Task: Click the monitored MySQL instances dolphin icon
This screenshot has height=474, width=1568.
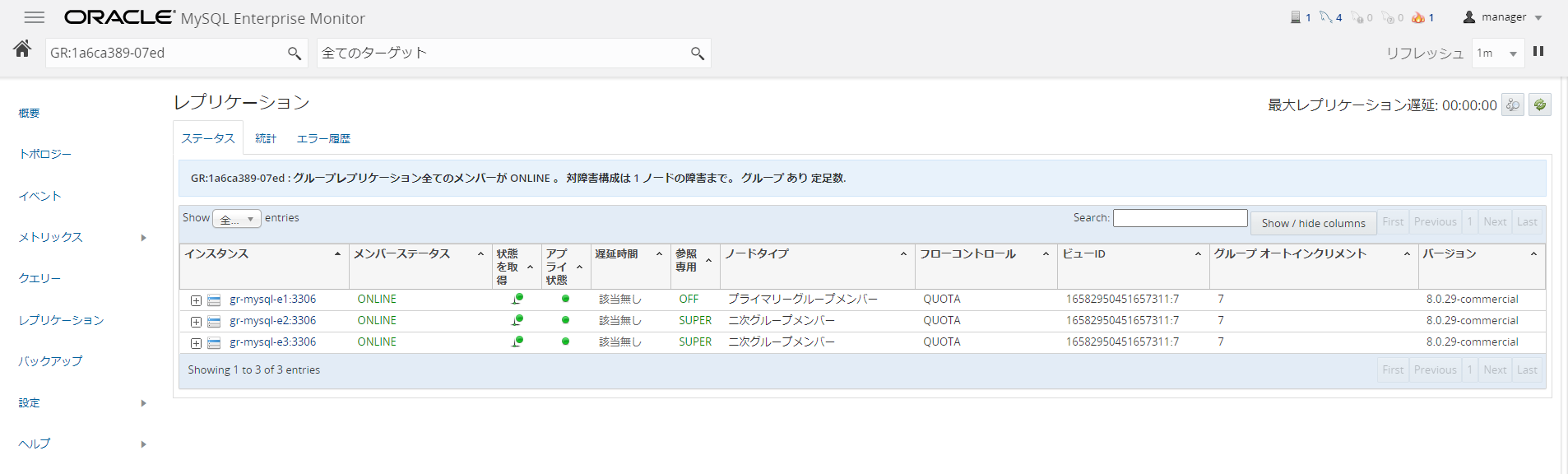Action: tap(1325, 17)
